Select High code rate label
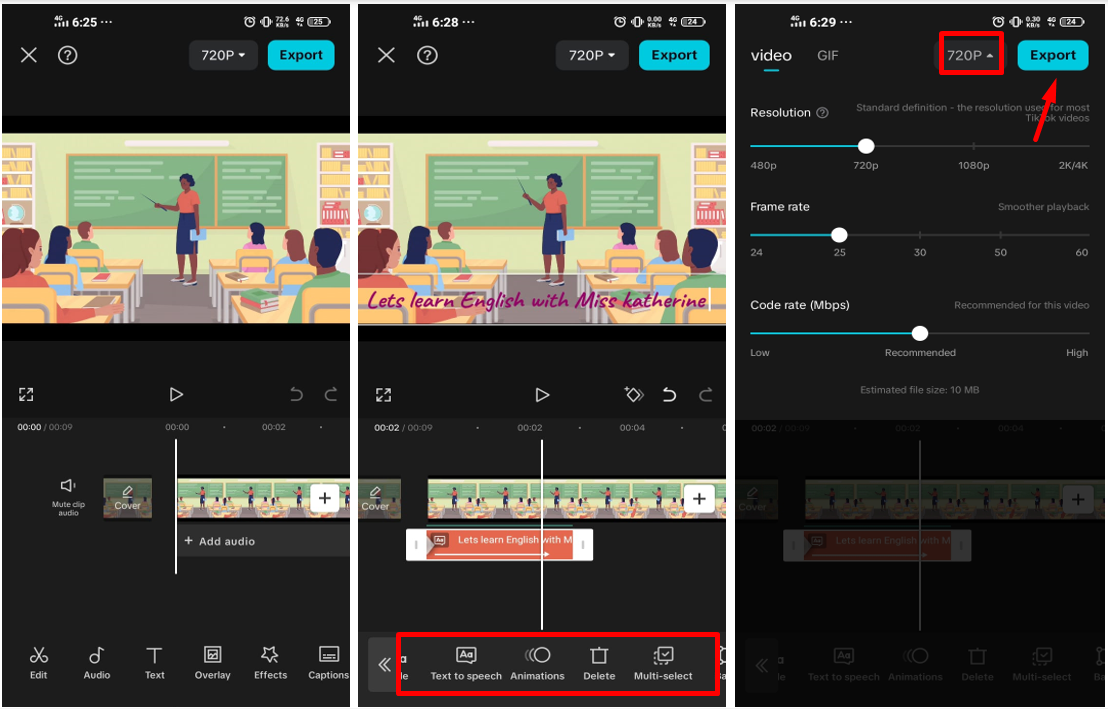The image size is (1108, 709). click(x=1077, y=353)
